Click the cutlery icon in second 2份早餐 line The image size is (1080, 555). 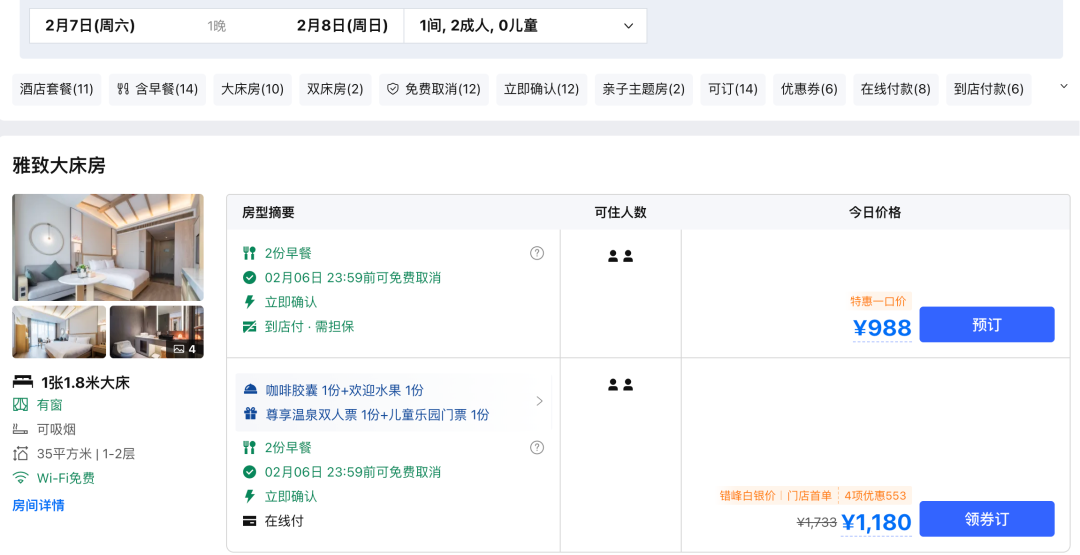pyautogui.click(x=249, y=448)
